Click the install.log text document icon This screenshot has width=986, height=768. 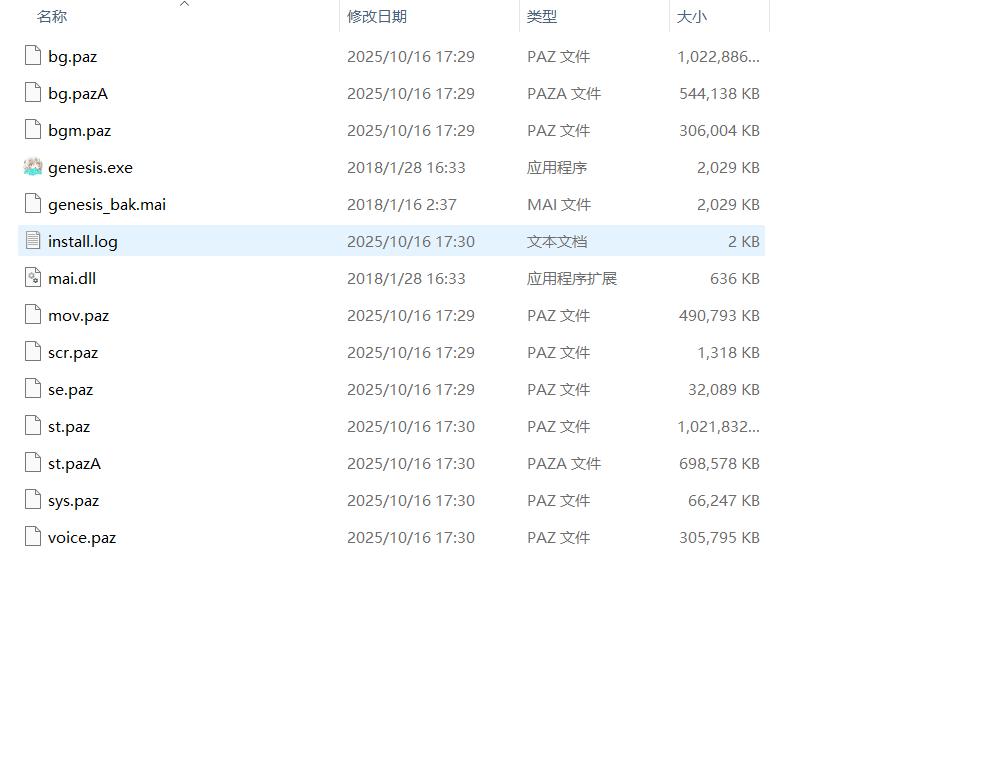[33, 242]
